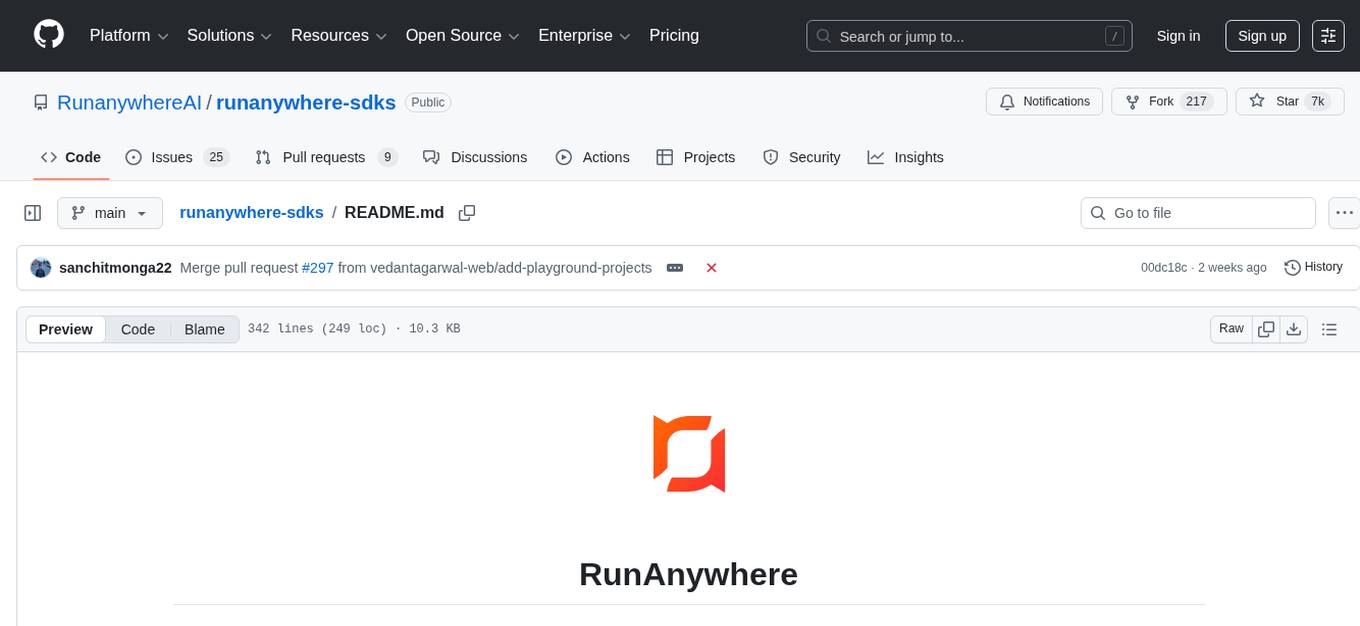The image size is (1360, 626).
Task: View the file History
Action: (1313, 267)
